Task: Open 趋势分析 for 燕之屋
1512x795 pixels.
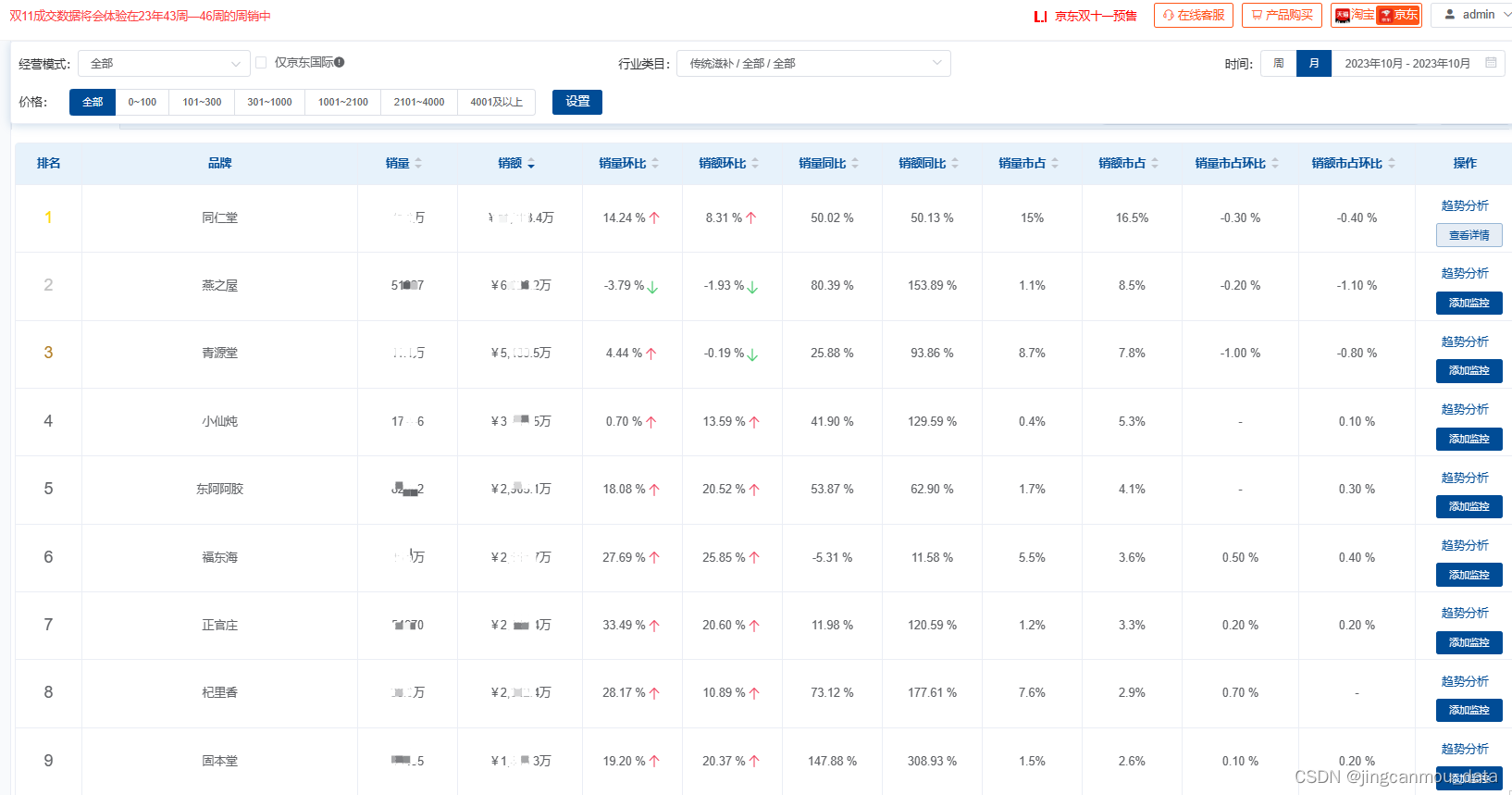Action: 1465,273
